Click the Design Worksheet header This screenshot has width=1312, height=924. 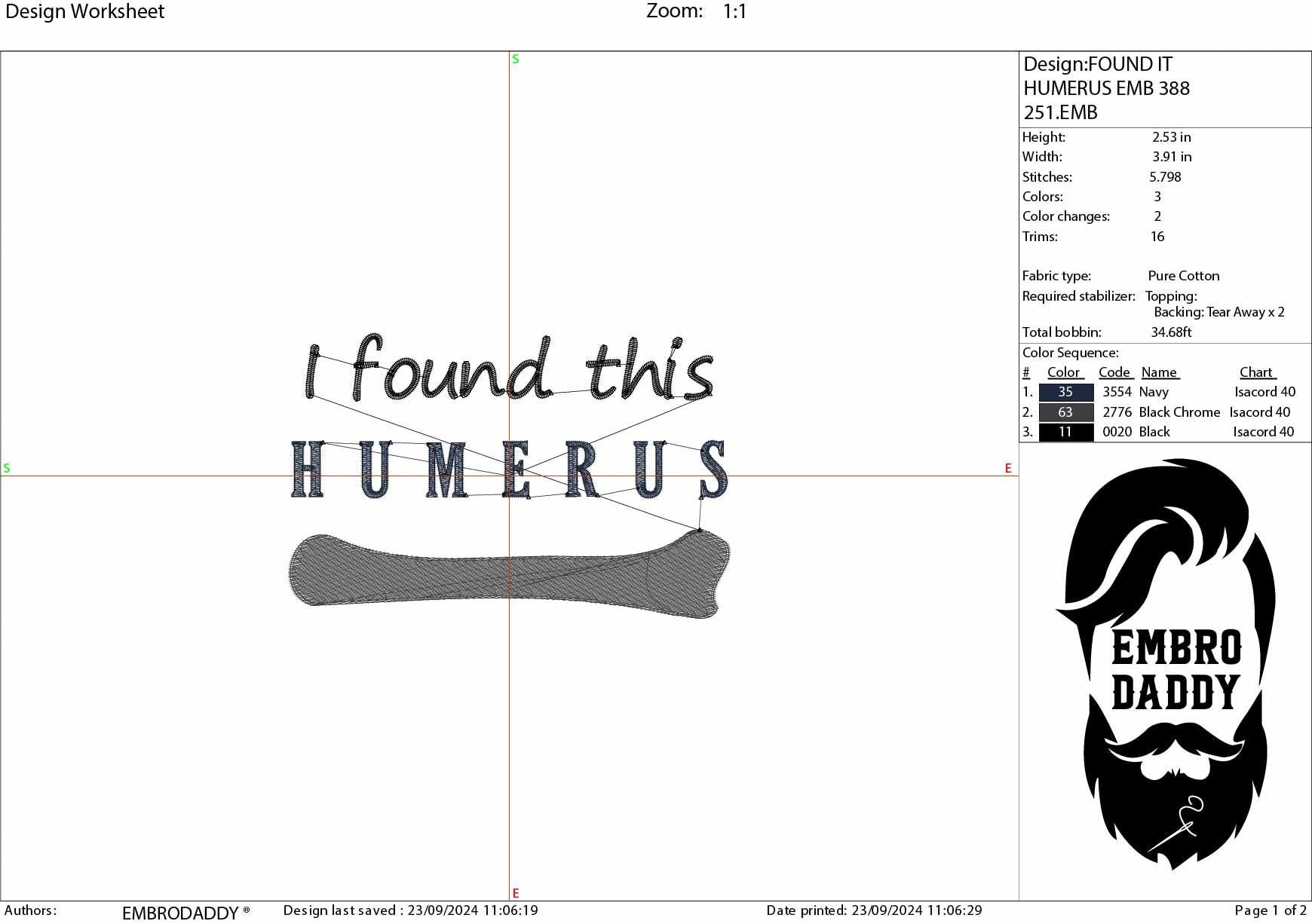[85, 11]
